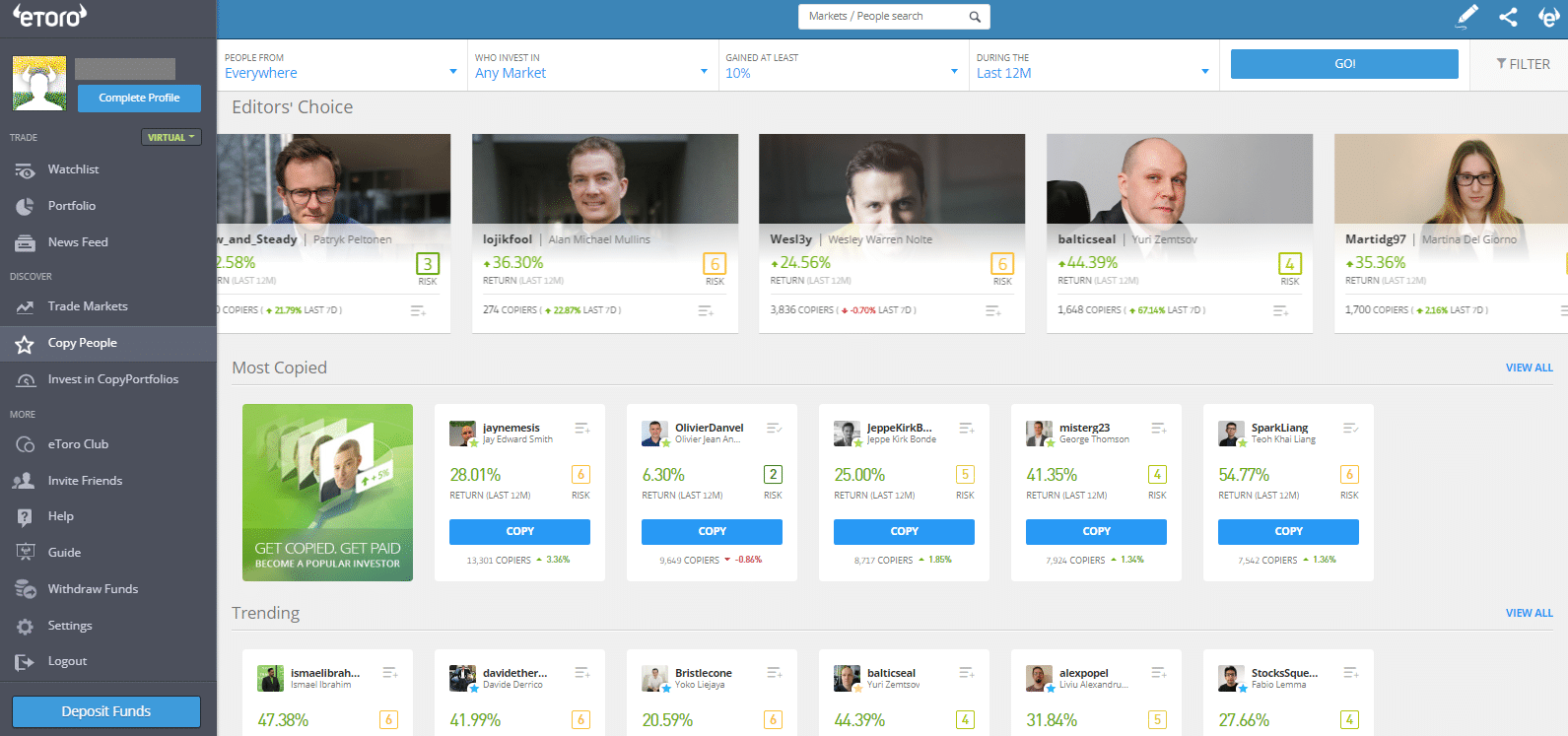Viewport: 1568px width, 736px height.
Task: Click the eToro icon at the header's right end
Action: 1548,16
